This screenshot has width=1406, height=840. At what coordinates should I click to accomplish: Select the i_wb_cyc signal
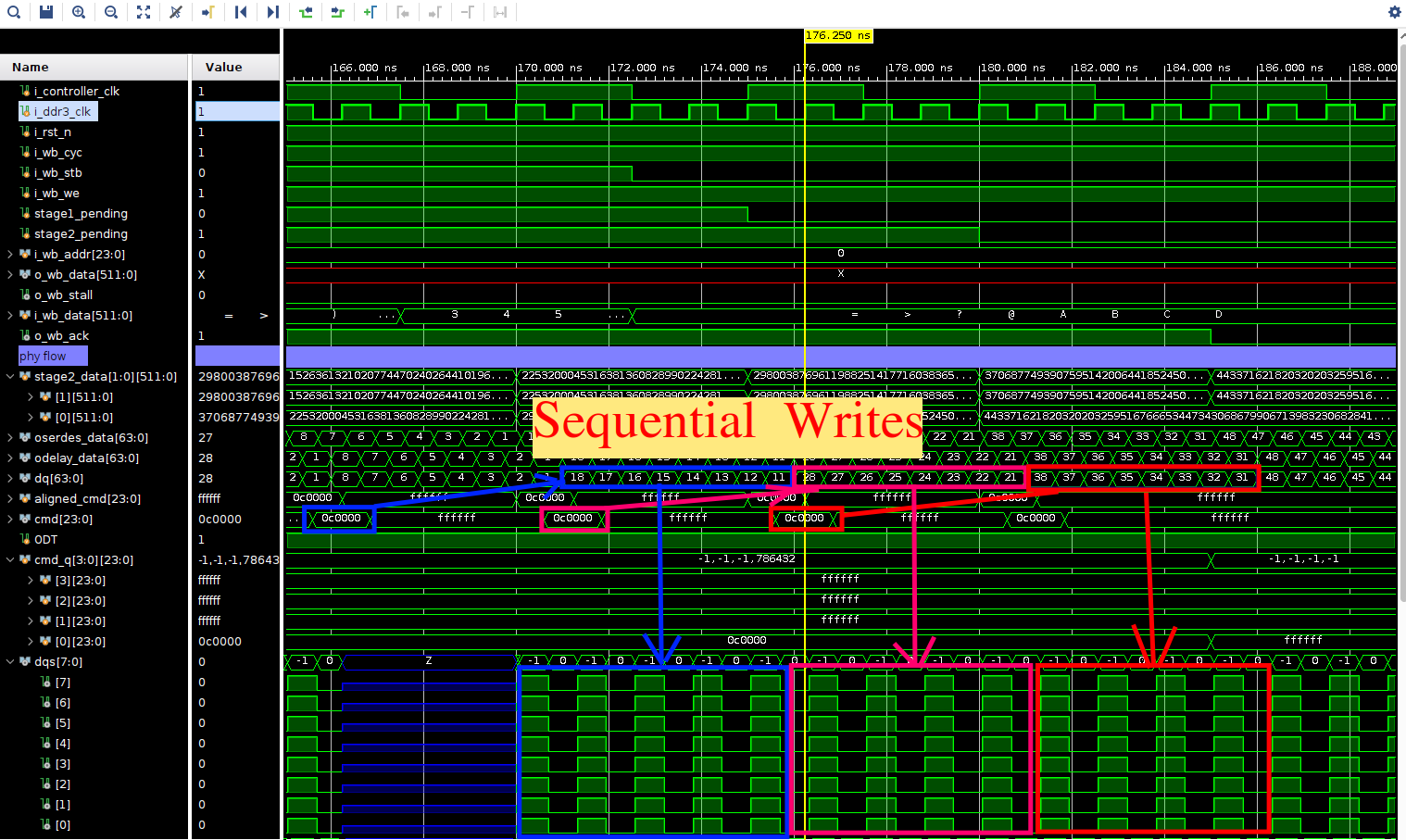pyautogui.click(x=58, y=152)
